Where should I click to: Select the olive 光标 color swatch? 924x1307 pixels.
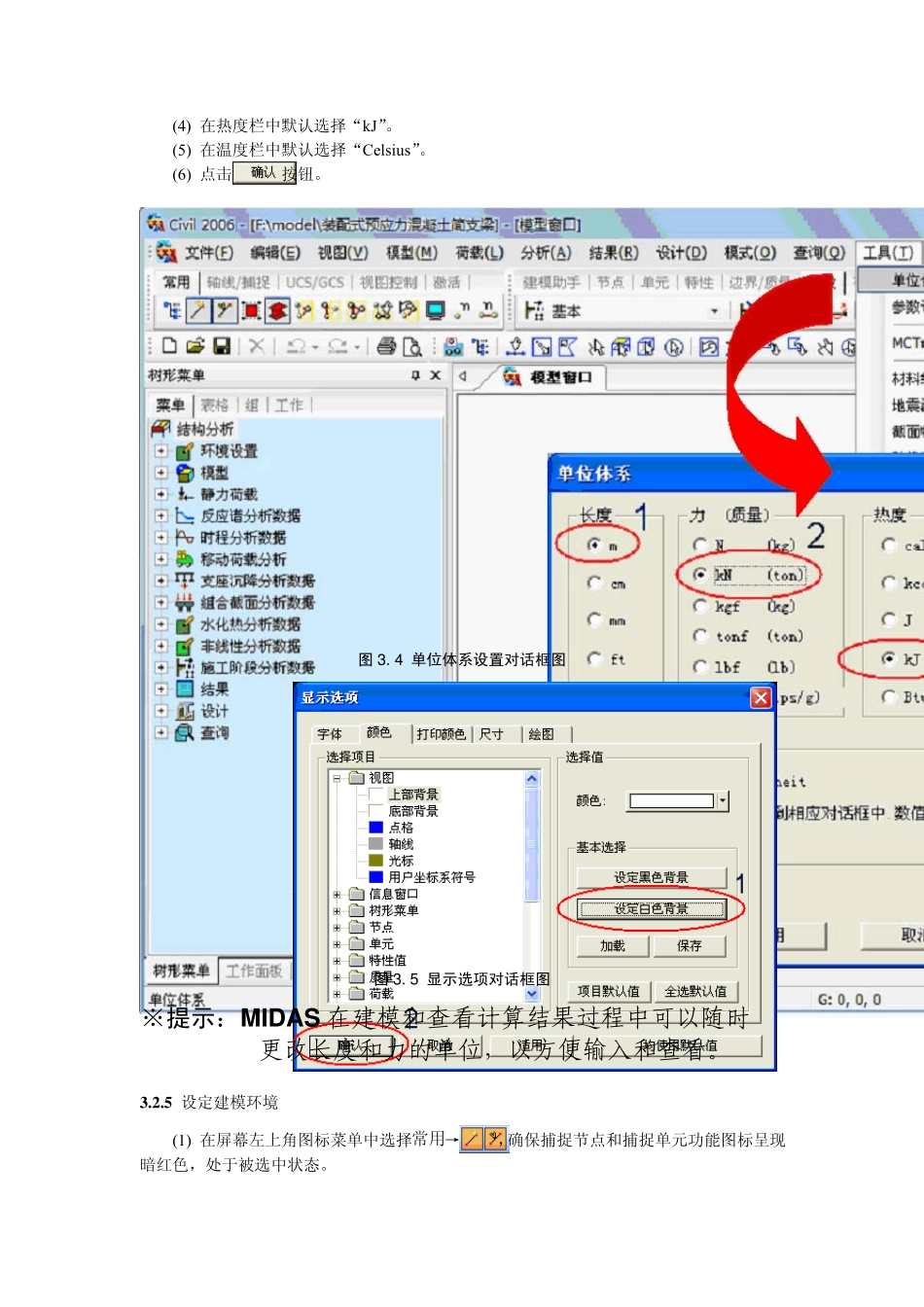[376, 861]
